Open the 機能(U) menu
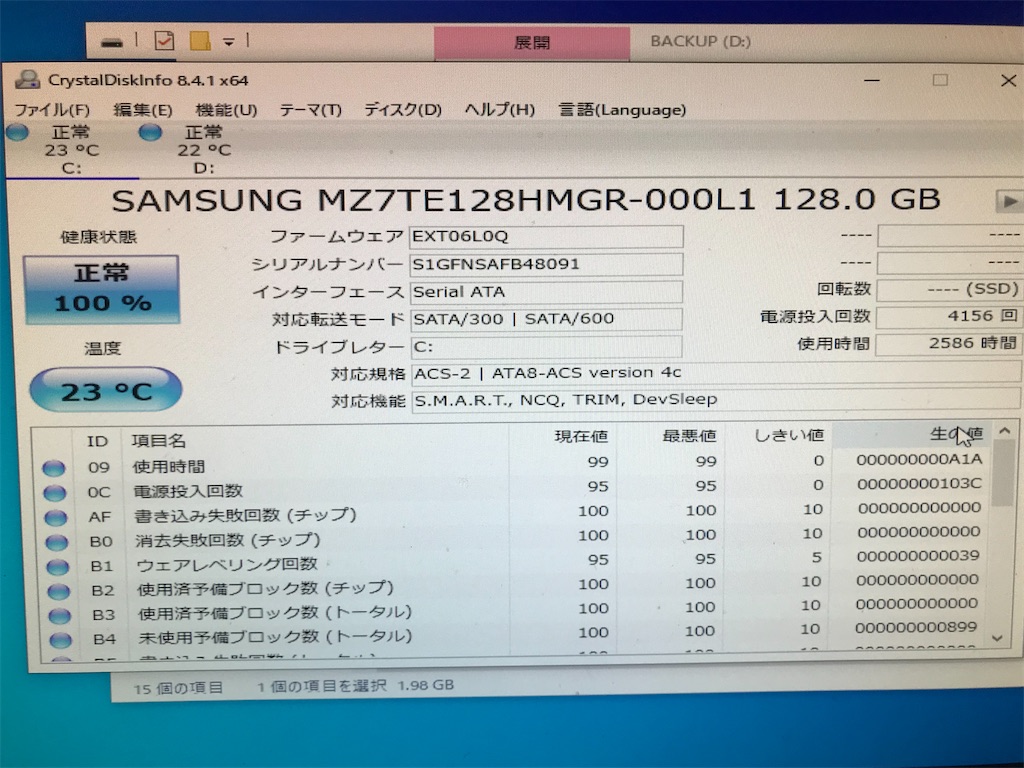Viewport: 1024px width, 768px height. (226, 109)
